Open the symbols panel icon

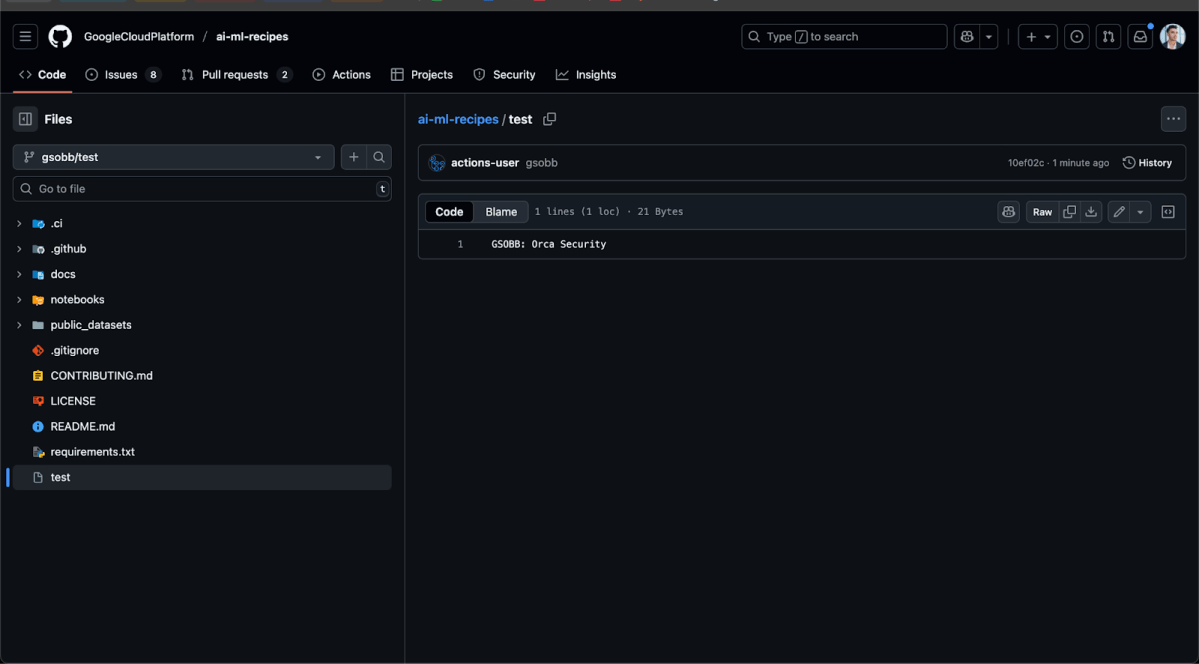point(1167,212)
